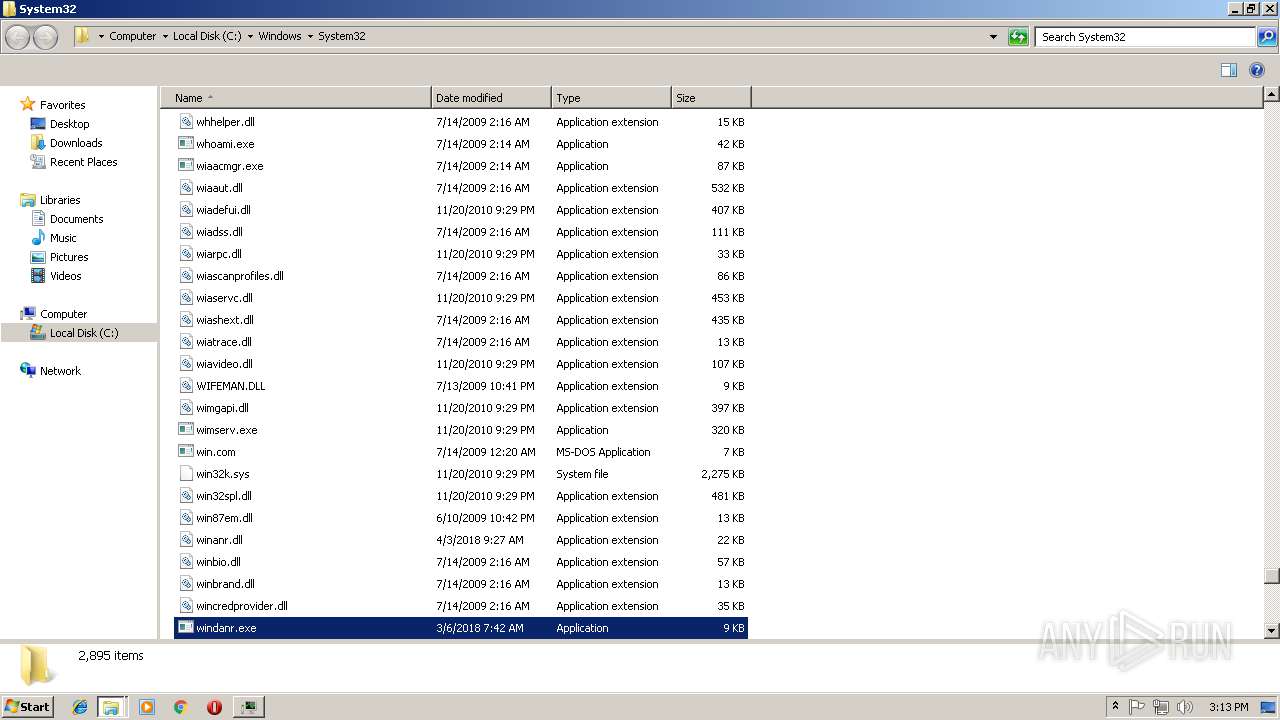The image size is (1280, 720).
Task: Click the vertical scrollbar down arrow
Action: 1271,631
